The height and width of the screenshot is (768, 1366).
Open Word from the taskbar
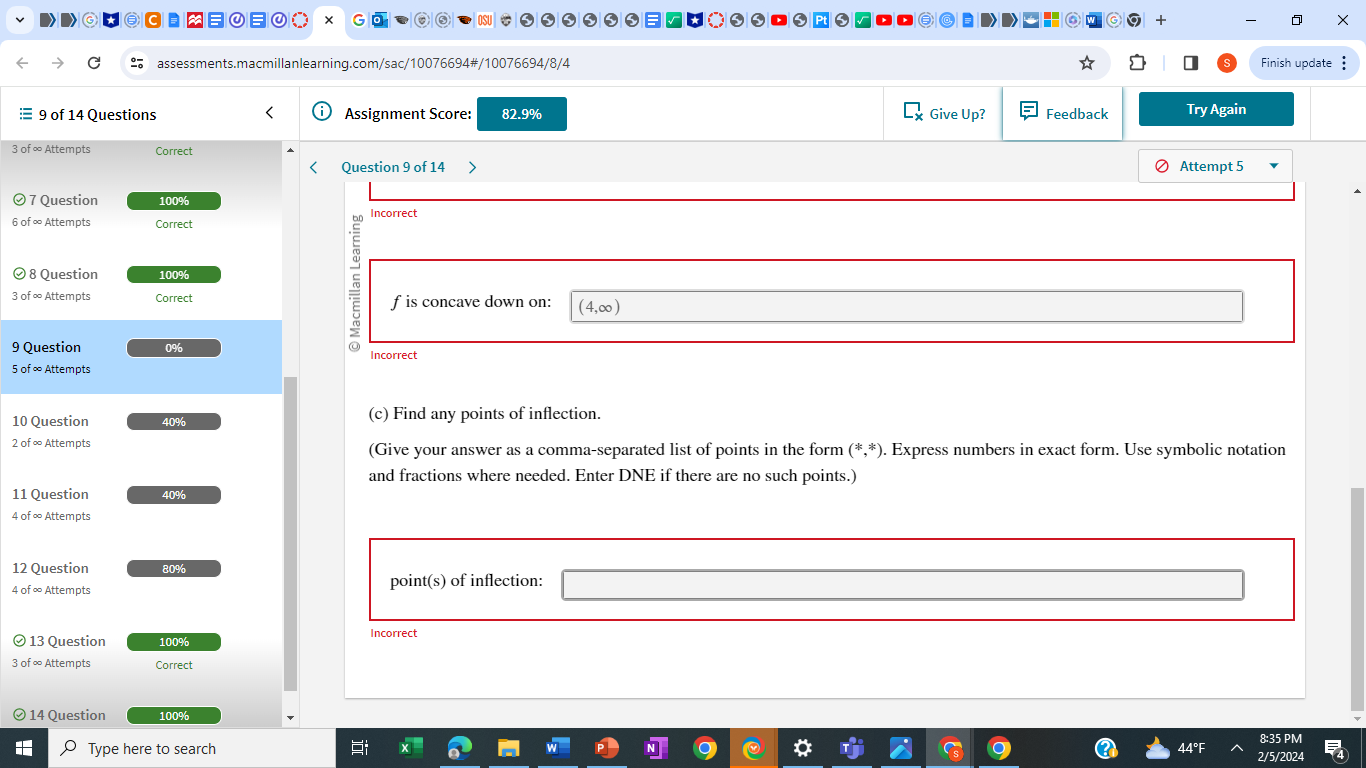[x=557, y=748]
